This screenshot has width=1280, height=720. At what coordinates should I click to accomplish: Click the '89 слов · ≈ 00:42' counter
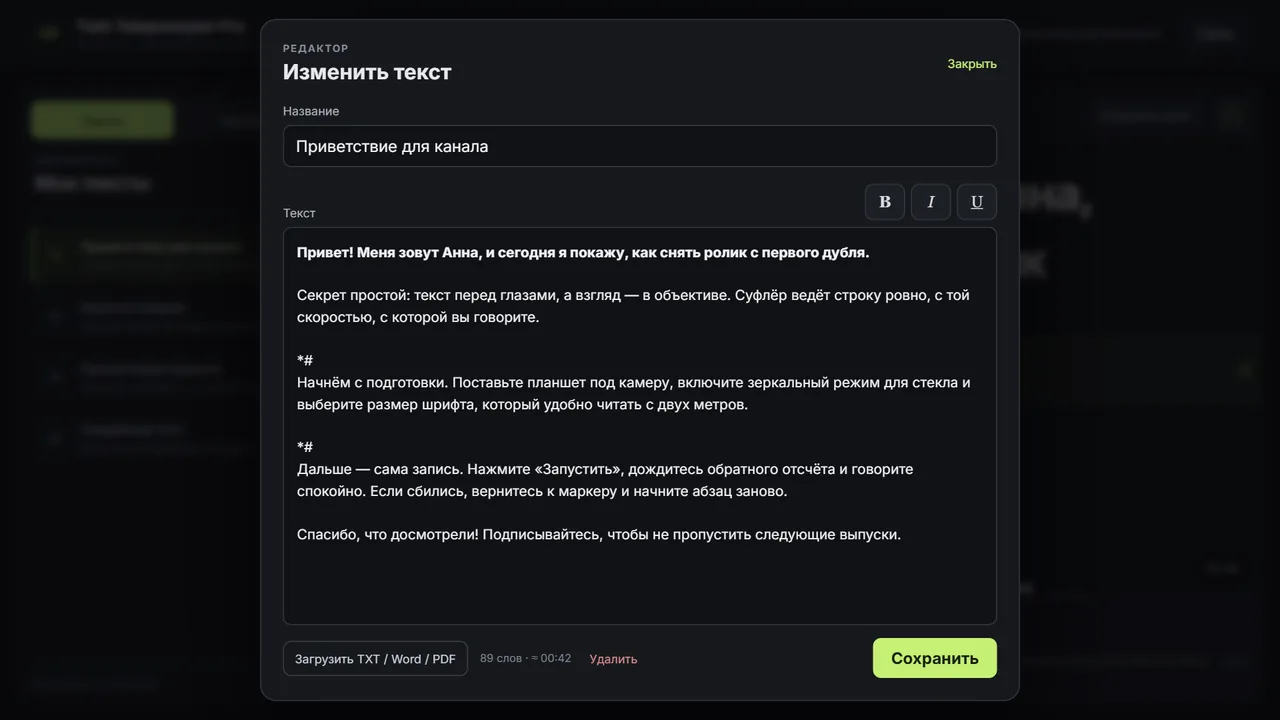tap(526, 658)
